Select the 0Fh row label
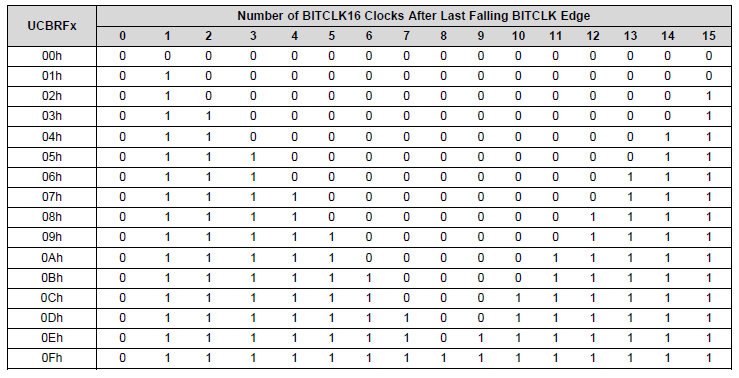 [x=52, y=358]
